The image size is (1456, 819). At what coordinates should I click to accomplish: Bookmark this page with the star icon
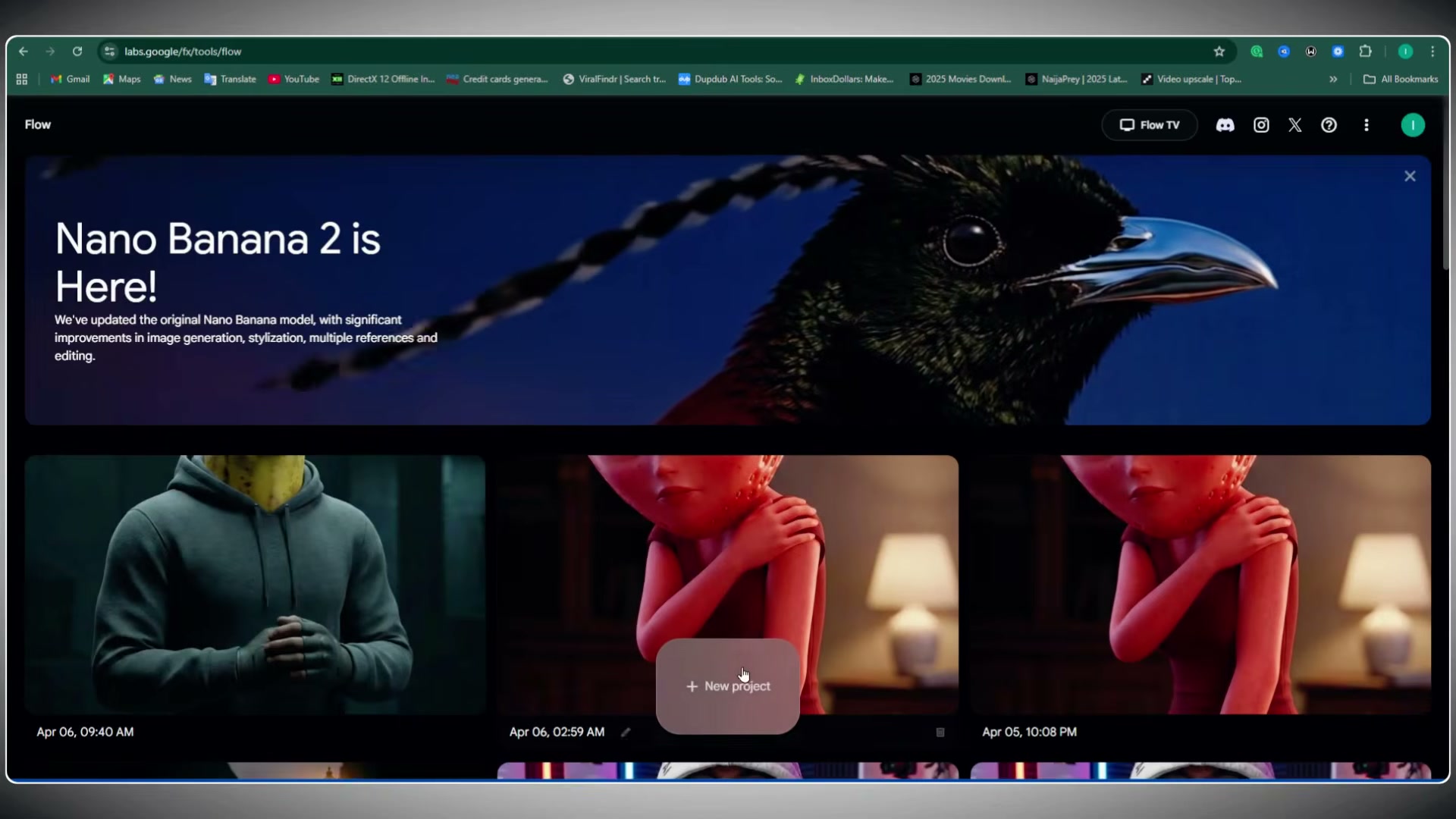[1219, 52]
